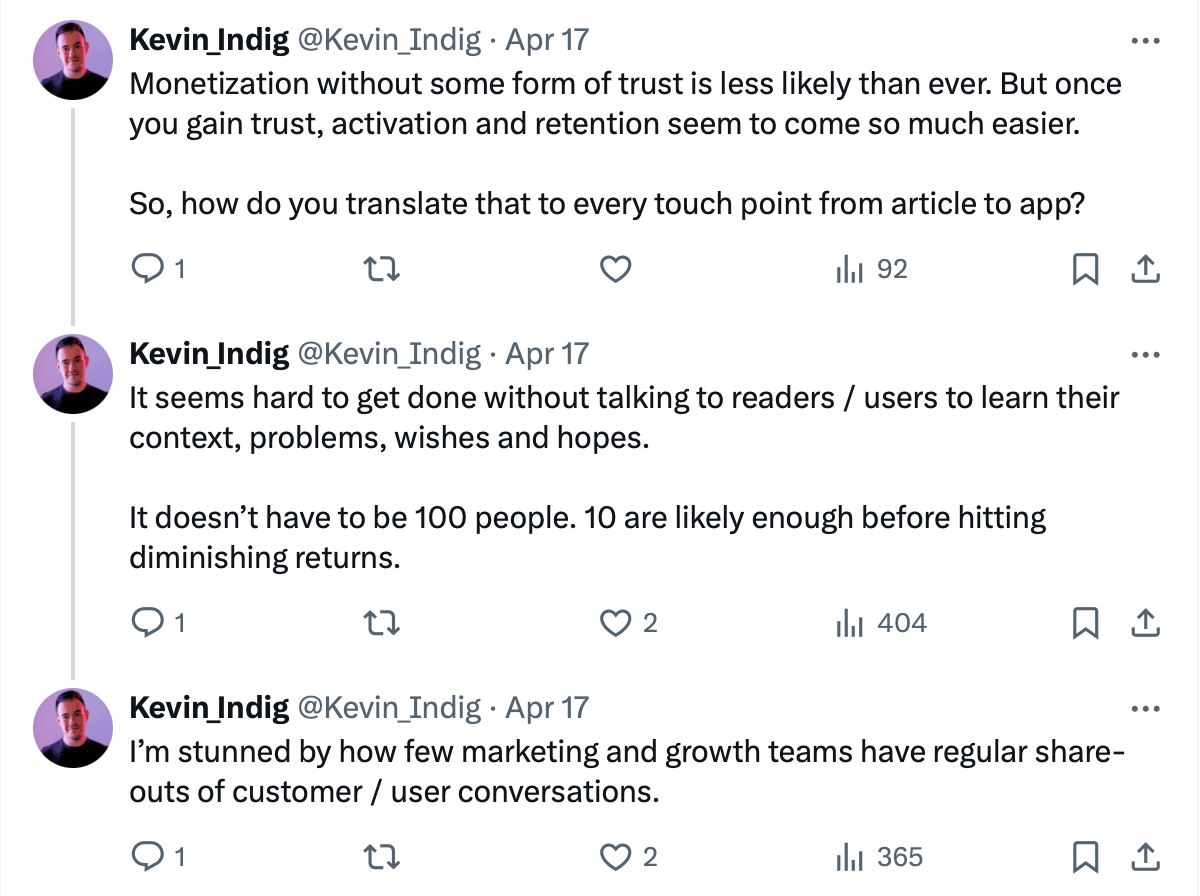Bookmark the tweet about customer conversations

pos(1085,857)
